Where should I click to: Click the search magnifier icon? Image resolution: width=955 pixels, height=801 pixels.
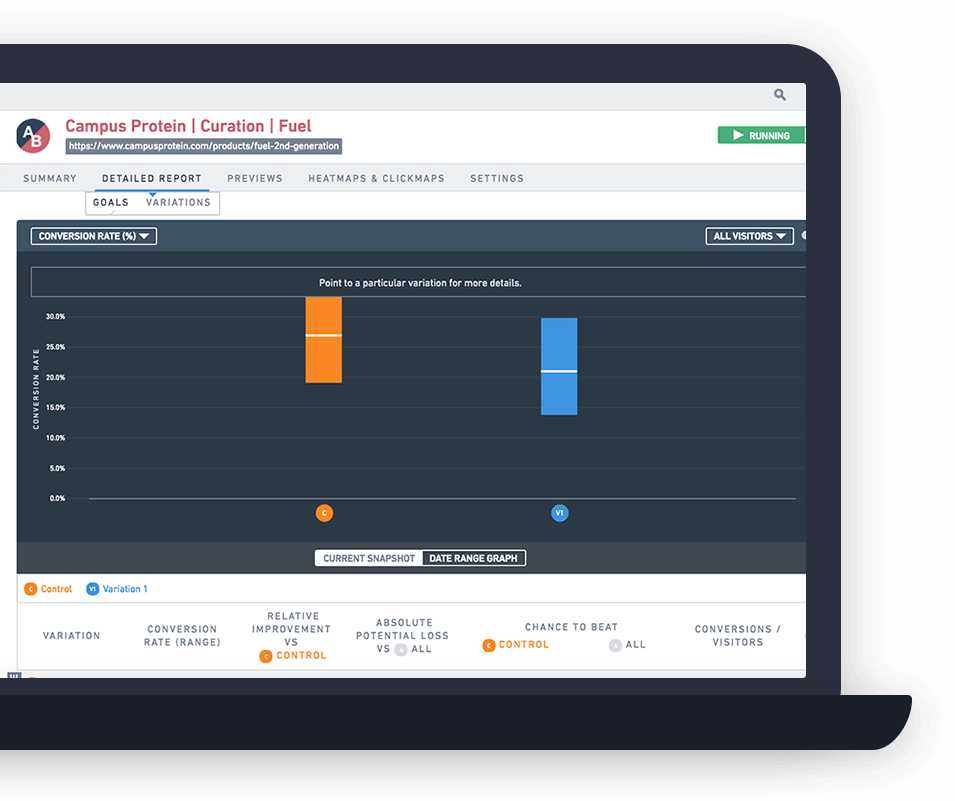780,95
